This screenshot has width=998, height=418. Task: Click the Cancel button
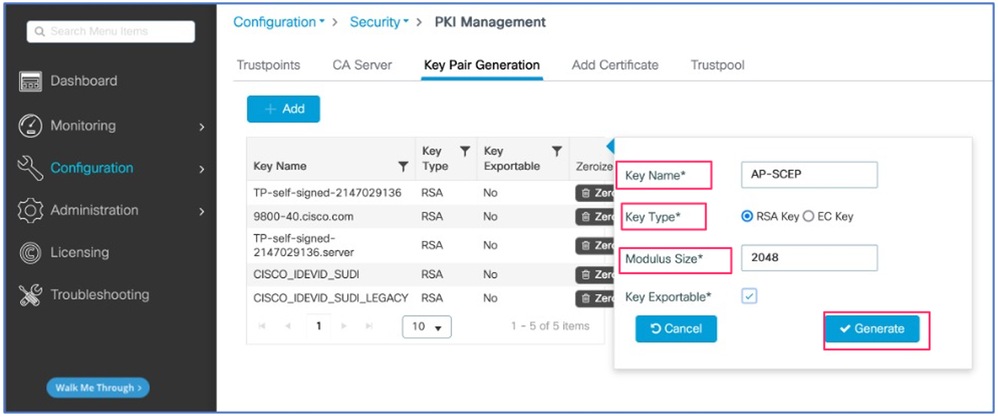coord(676,329)
